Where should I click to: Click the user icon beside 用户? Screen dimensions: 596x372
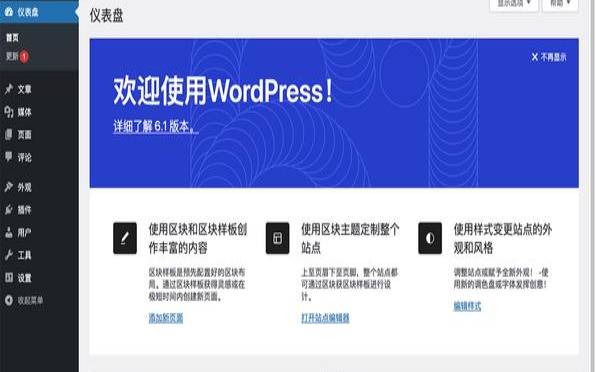[x=9, y=232]
